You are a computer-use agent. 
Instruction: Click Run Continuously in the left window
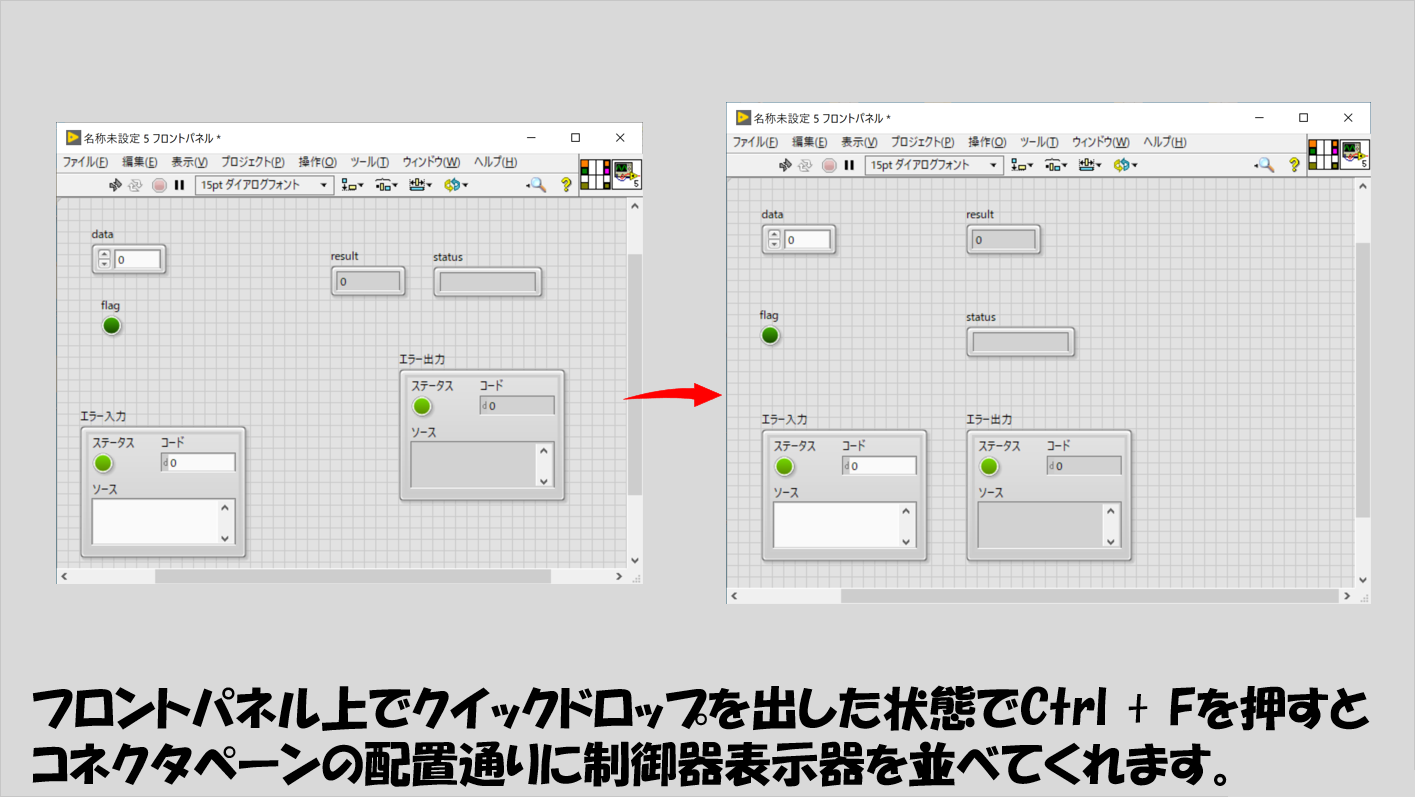[136, 185]
